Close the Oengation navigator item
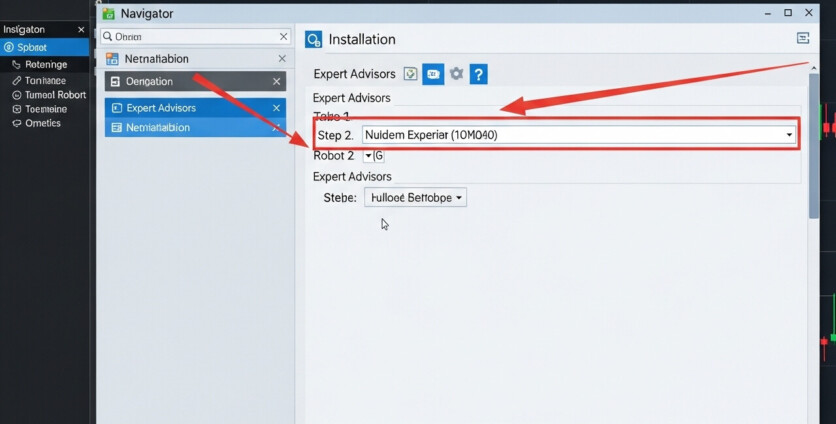 click(x=277, y=82)
